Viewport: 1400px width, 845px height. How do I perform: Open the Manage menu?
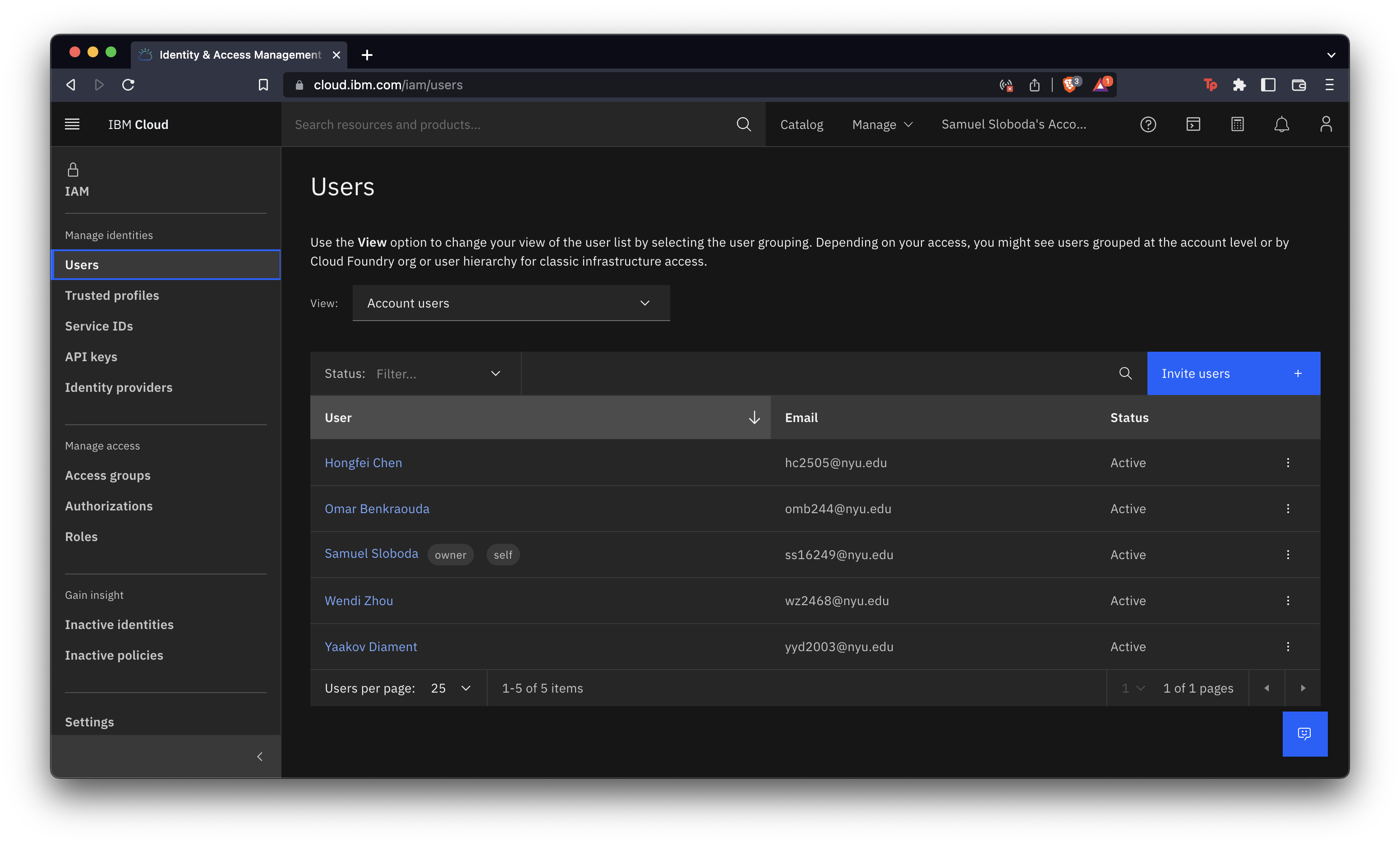(x=881, y=124)
